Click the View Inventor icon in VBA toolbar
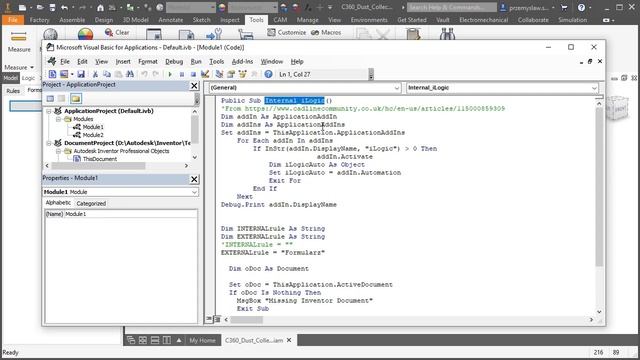 52,74
